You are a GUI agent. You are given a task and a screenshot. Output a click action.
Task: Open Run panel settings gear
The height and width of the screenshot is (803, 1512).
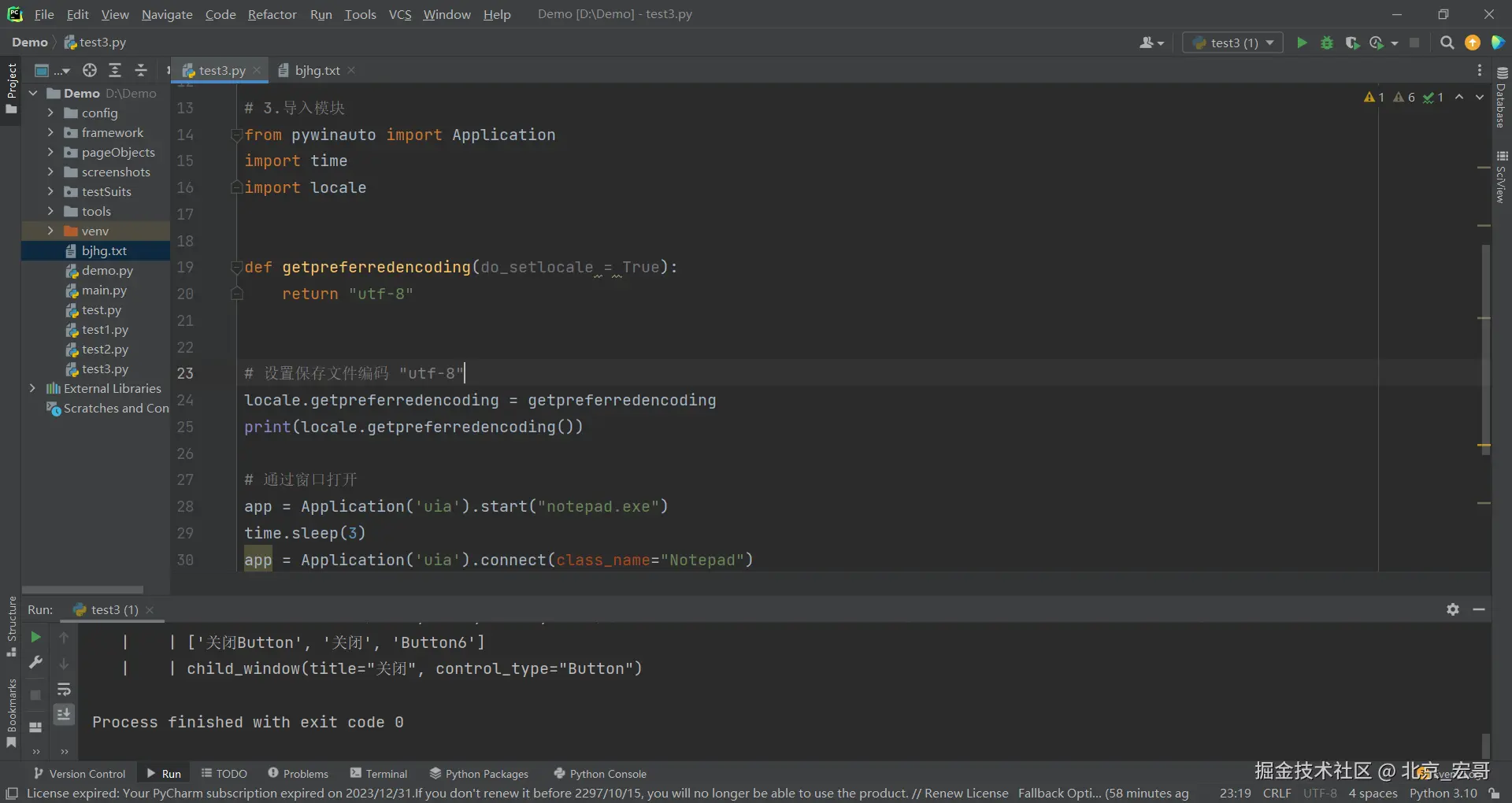tap(1453, 609)
